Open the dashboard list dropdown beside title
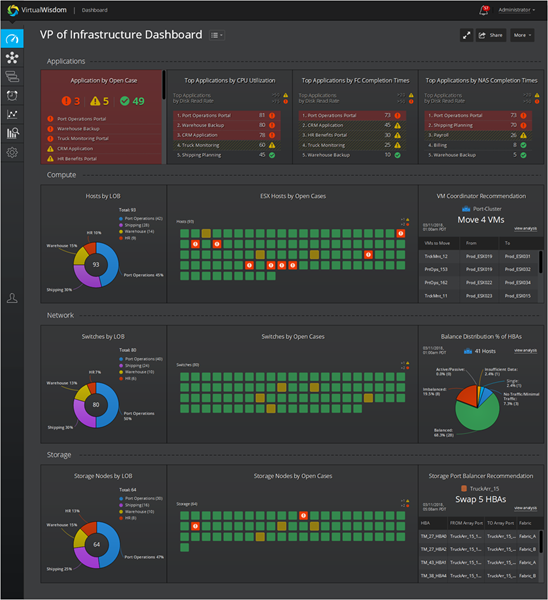This screenshot has width=548, height=600. coord(217,35)
